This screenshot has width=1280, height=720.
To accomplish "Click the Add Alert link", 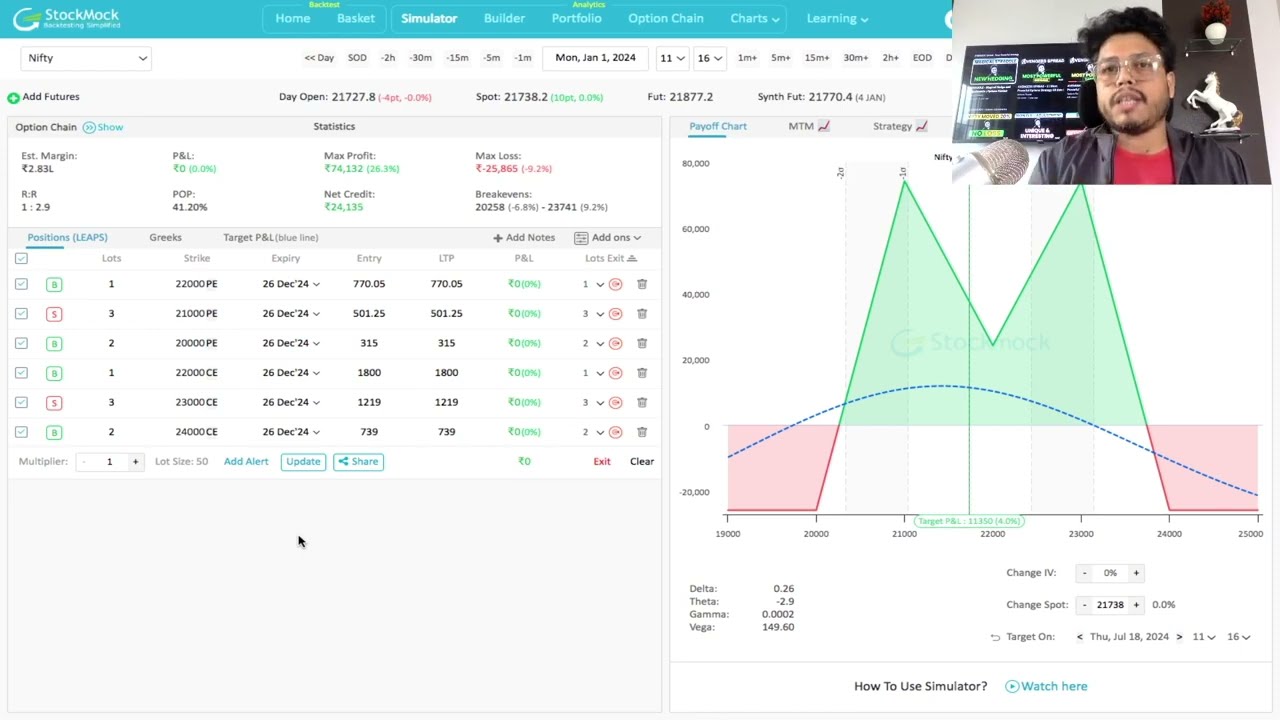I will [x=246, y=462].
